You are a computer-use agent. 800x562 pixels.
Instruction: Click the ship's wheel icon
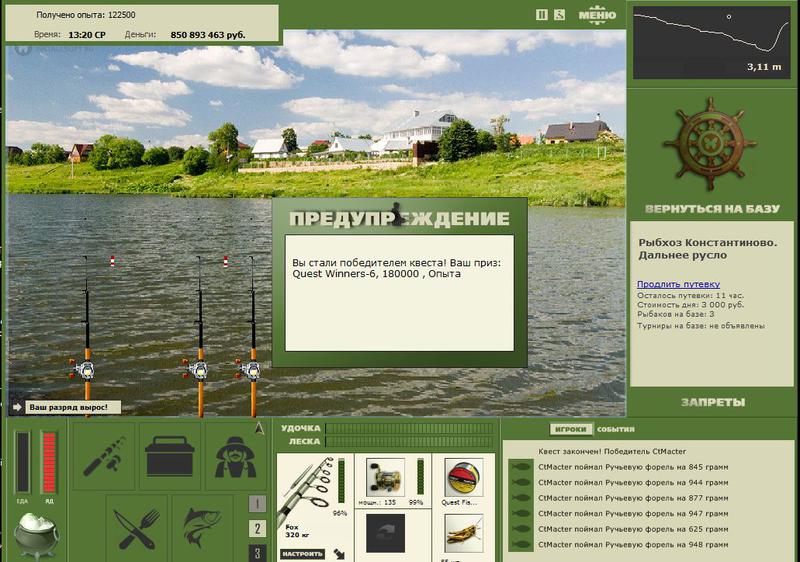coord(710,144)
